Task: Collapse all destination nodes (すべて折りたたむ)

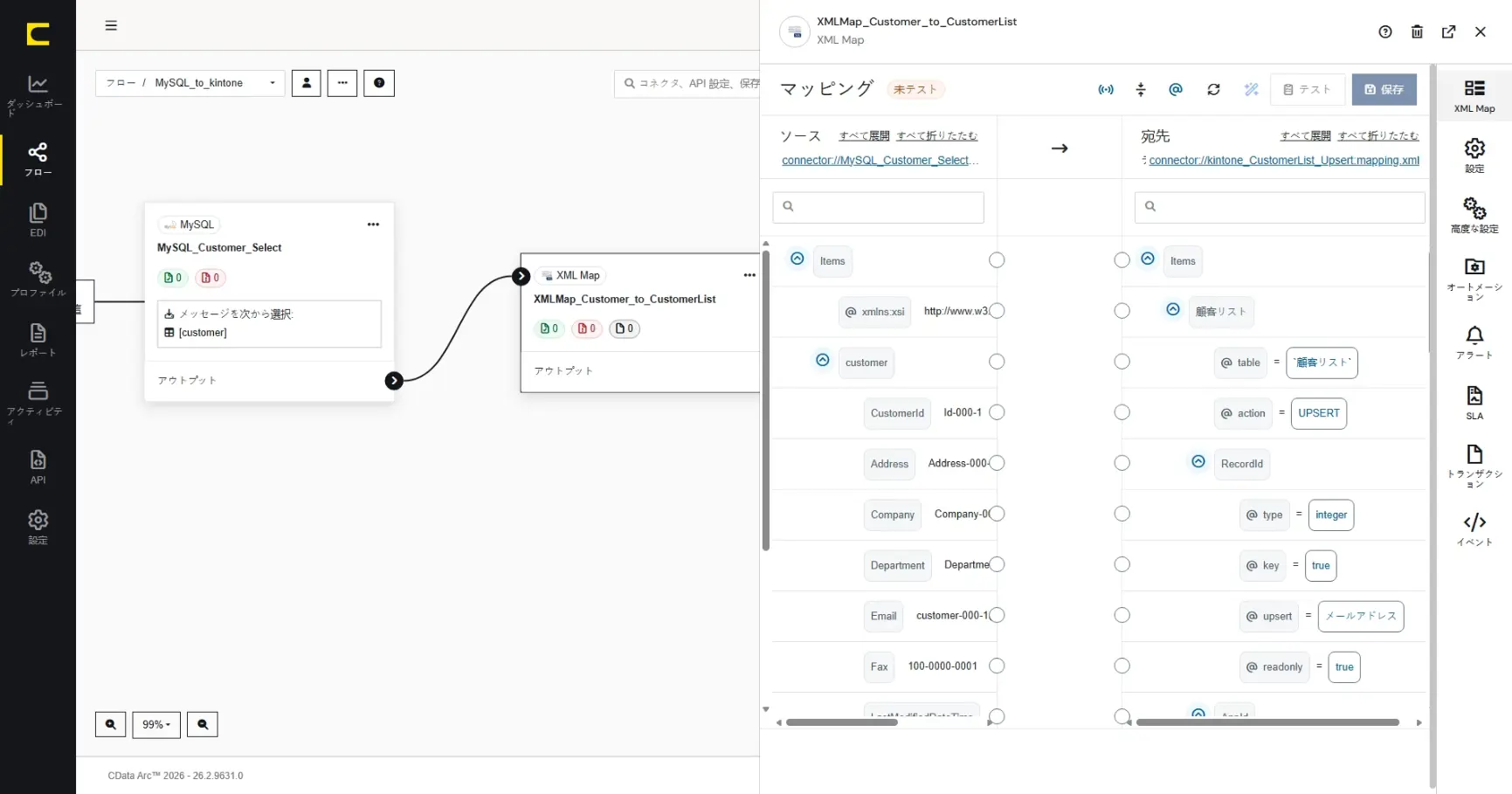Action: pyautogui.click(x=1378, y=135)
